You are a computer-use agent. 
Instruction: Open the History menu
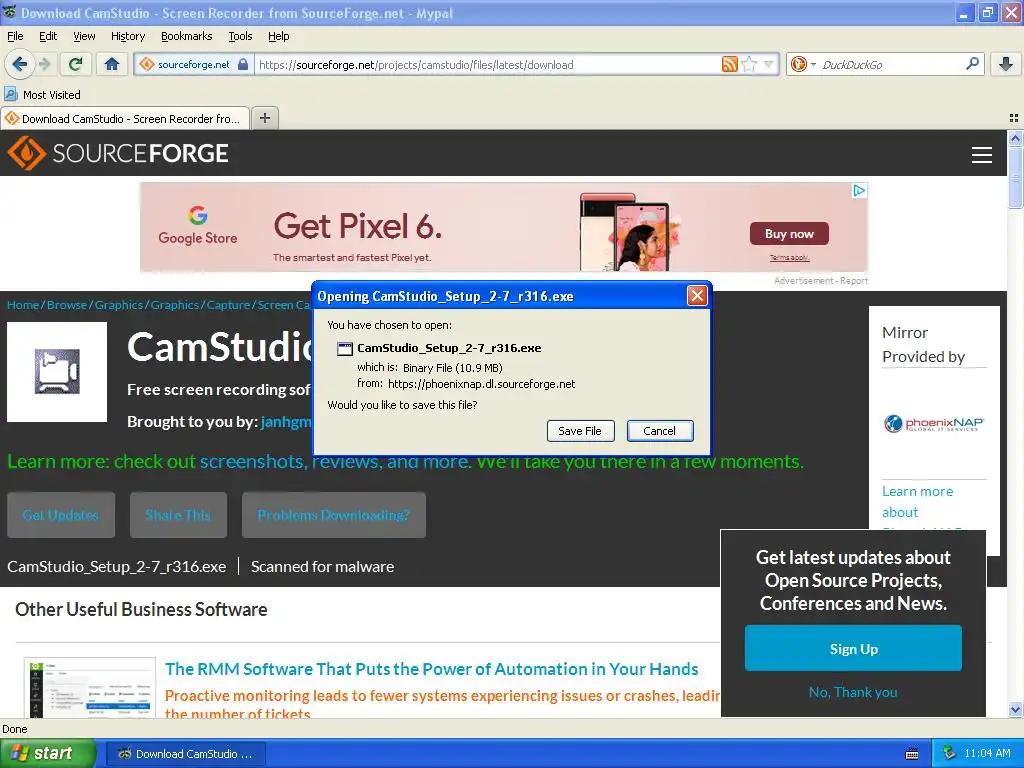127,36
